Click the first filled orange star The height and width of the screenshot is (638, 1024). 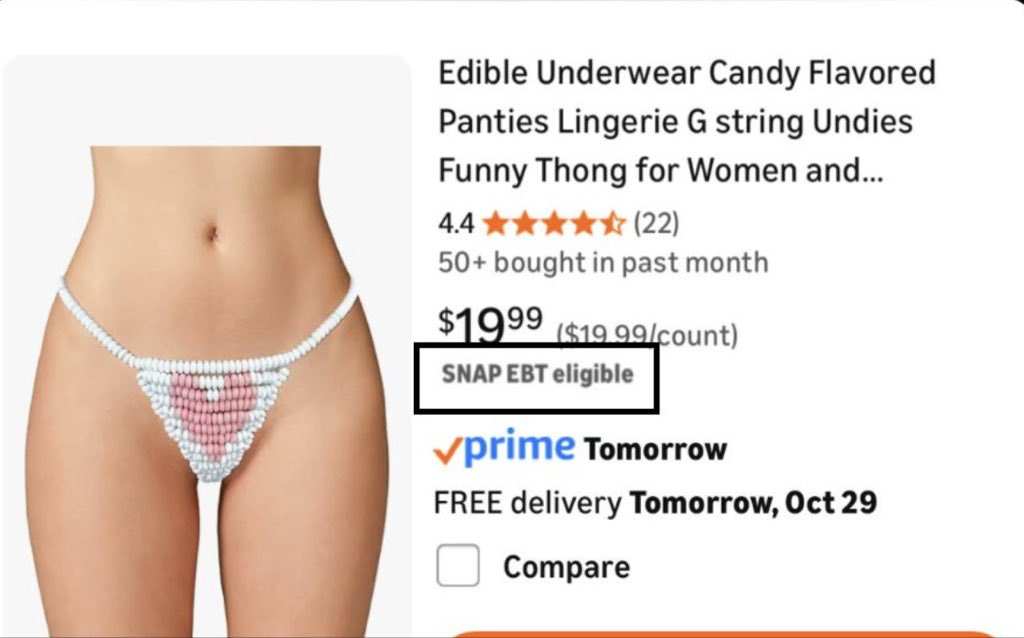(496, 224)
